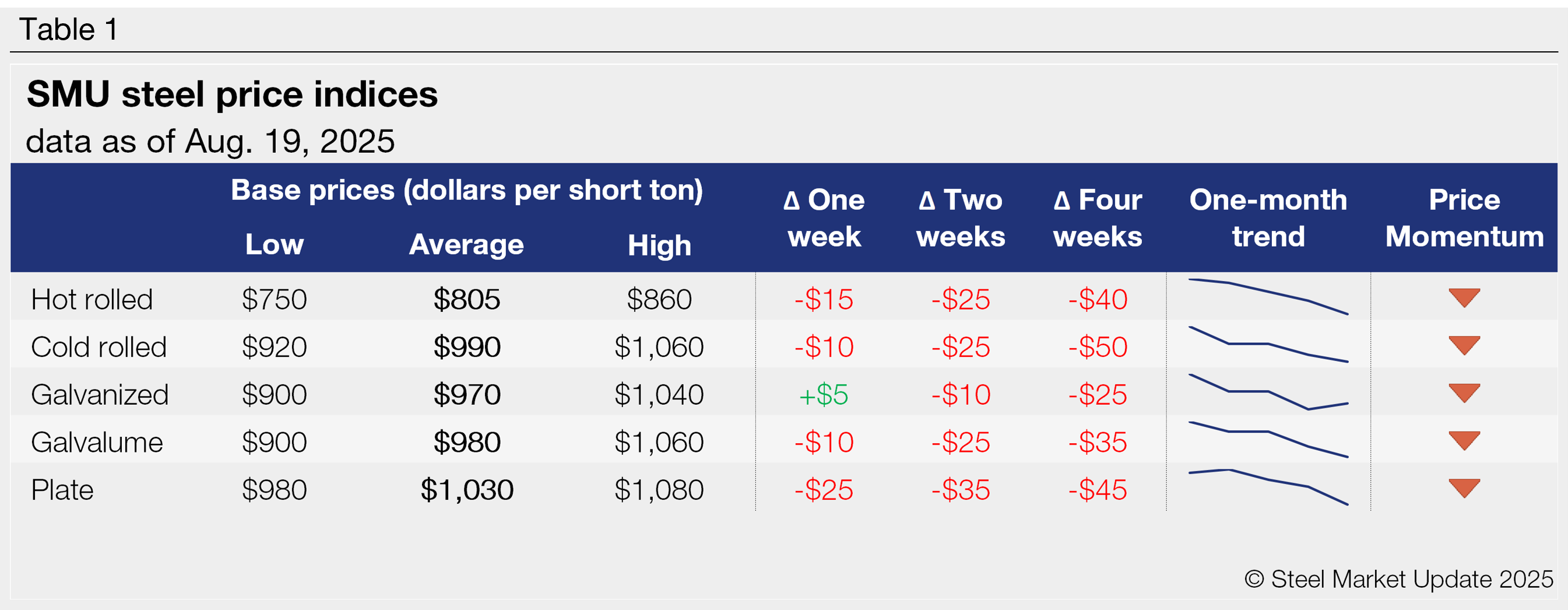Click the Cold rolled price momentum arrow
The width and height of the screenshot is (1568, 610).
1464,345
